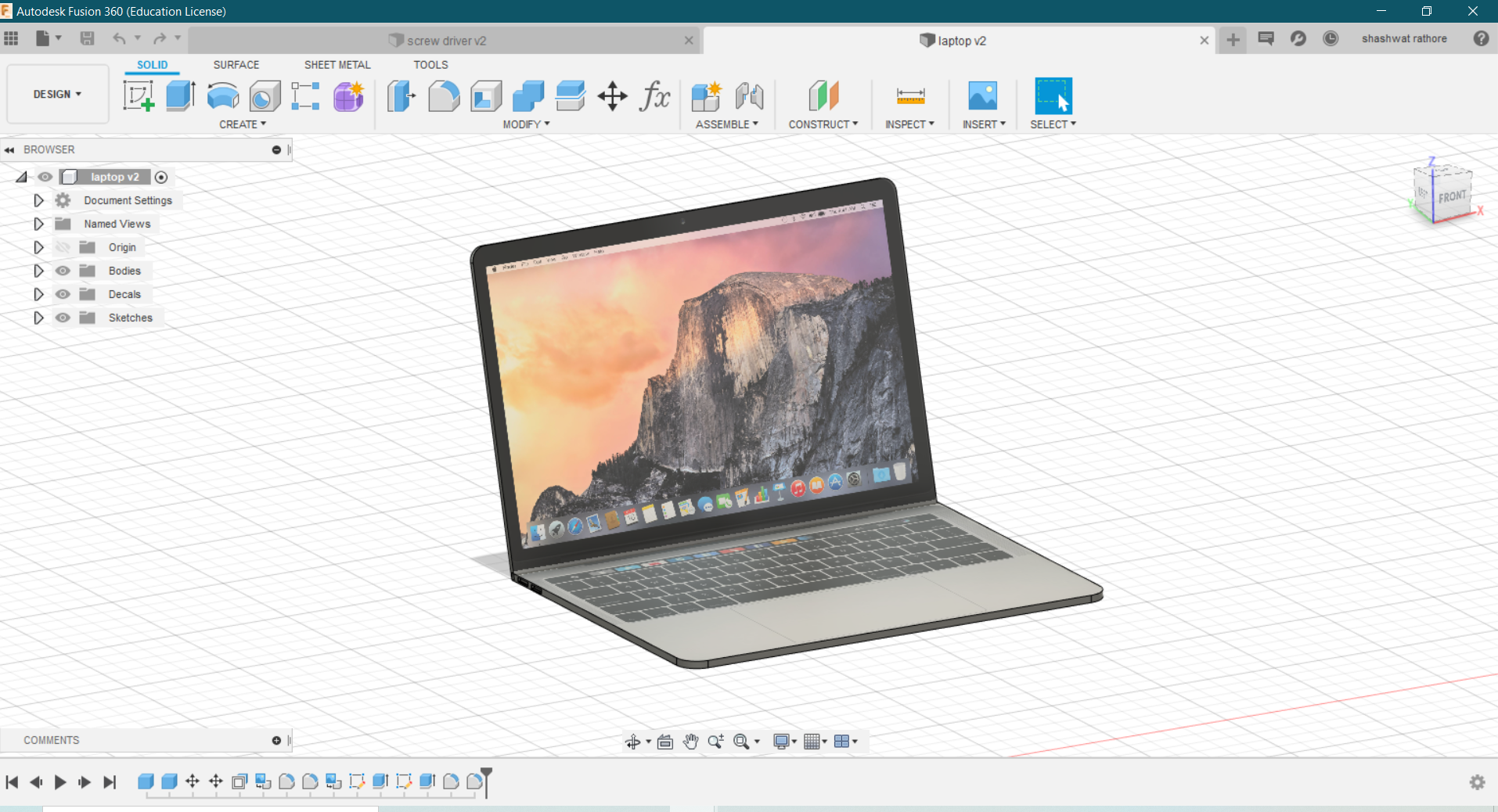Switch to the screw driver v2 document tab

(x=445, y=41)
